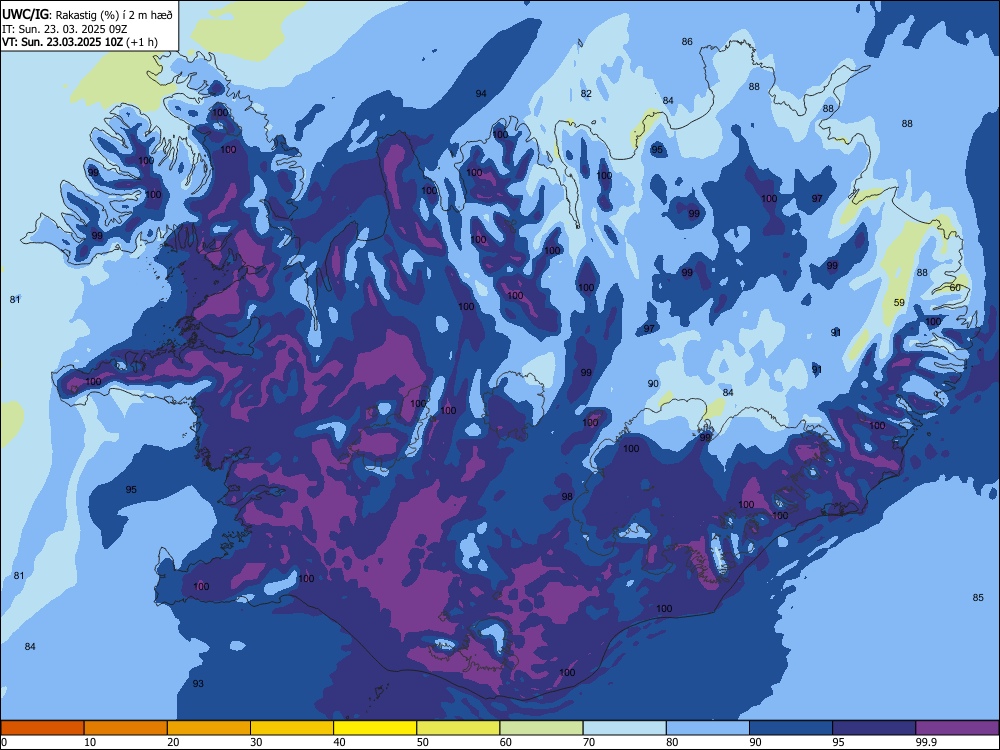Click the '98' humidity value on map
Viewport: 1000px width, 750px height.
pyautogui.click(x=567, y=496)
